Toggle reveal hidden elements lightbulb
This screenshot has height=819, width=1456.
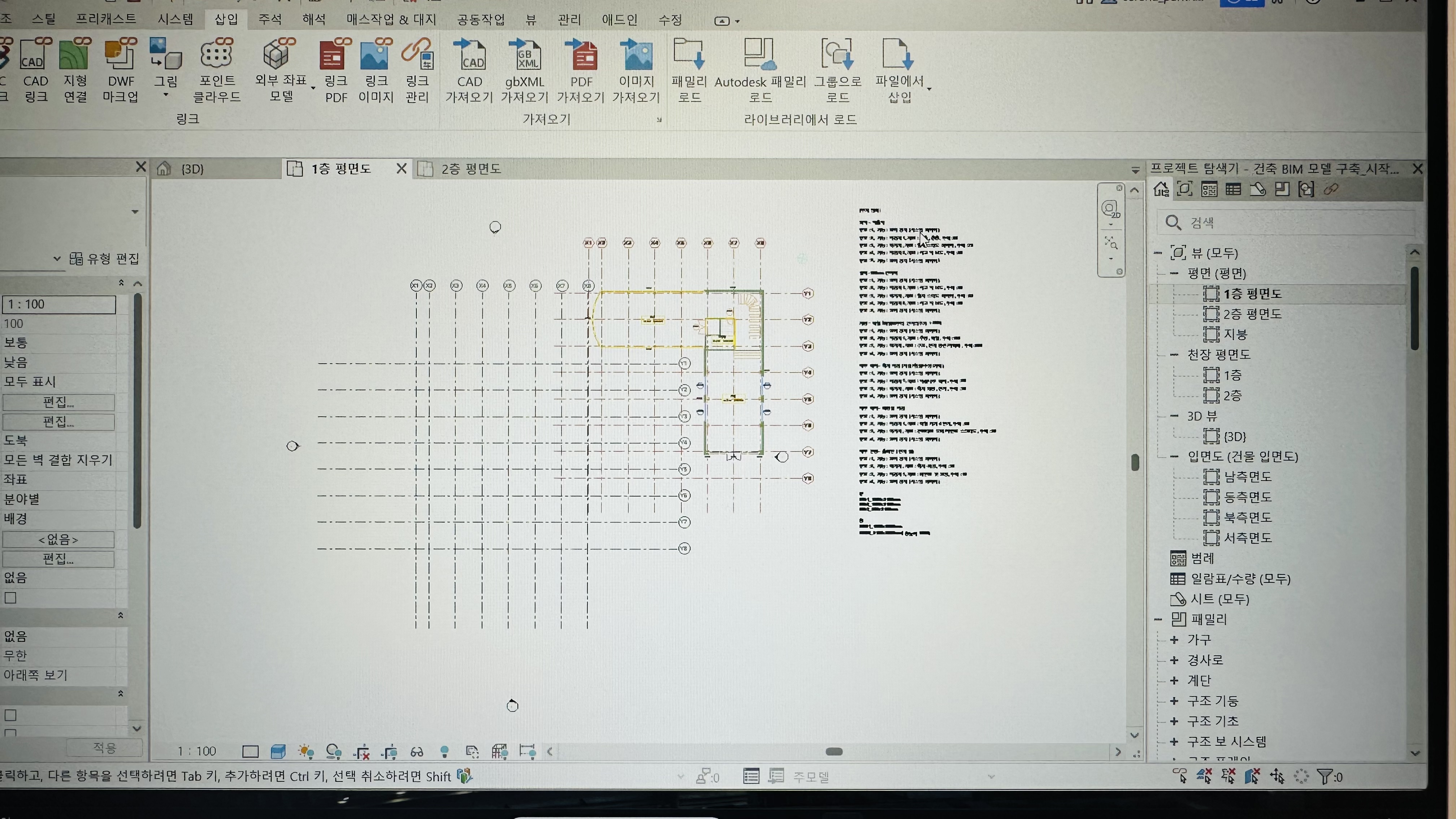pos(445,752)
